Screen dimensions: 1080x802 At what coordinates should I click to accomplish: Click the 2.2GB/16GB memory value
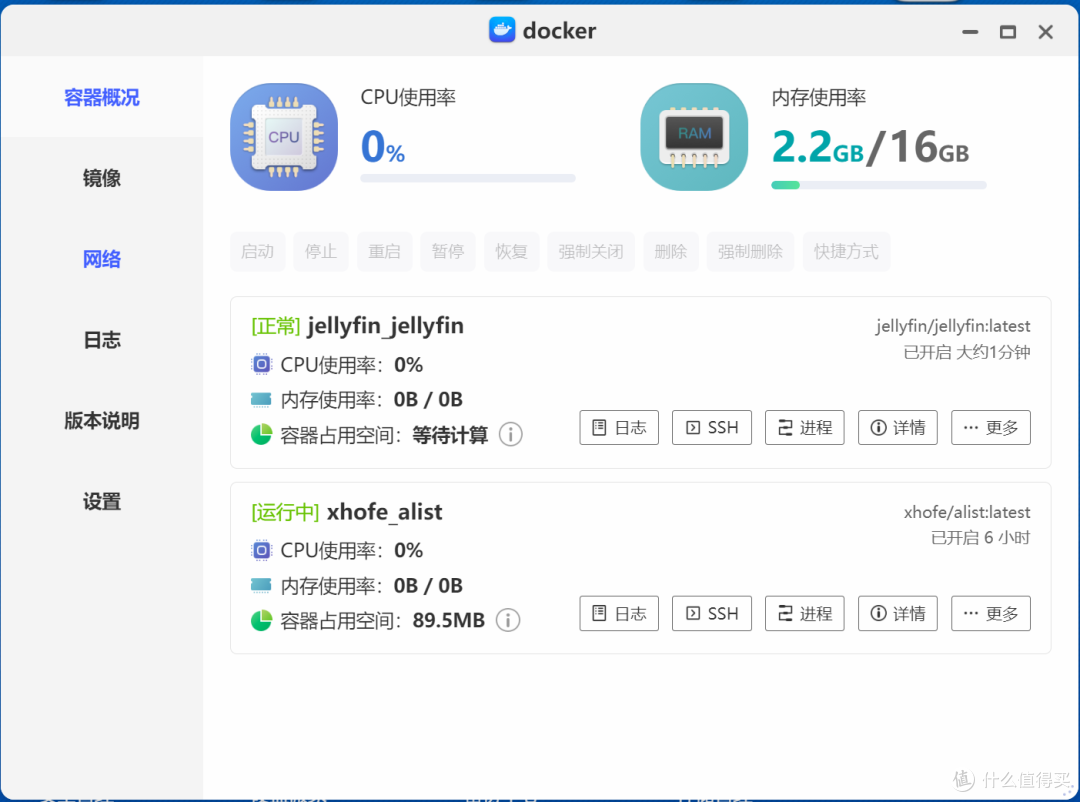click(x=871, y=147)
